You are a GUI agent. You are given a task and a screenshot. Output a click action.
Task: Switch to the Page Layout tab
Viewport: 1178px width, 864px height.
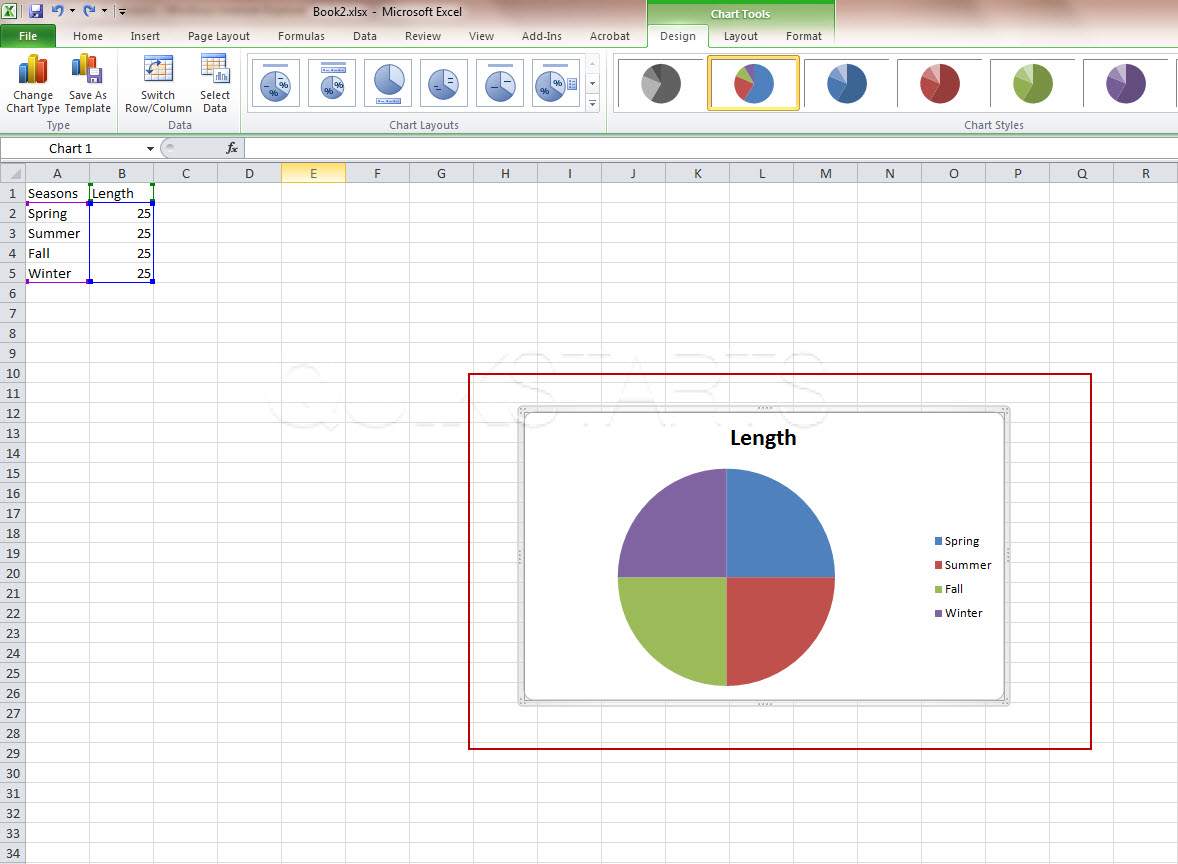pyautogui.click(x=219, y=36)
